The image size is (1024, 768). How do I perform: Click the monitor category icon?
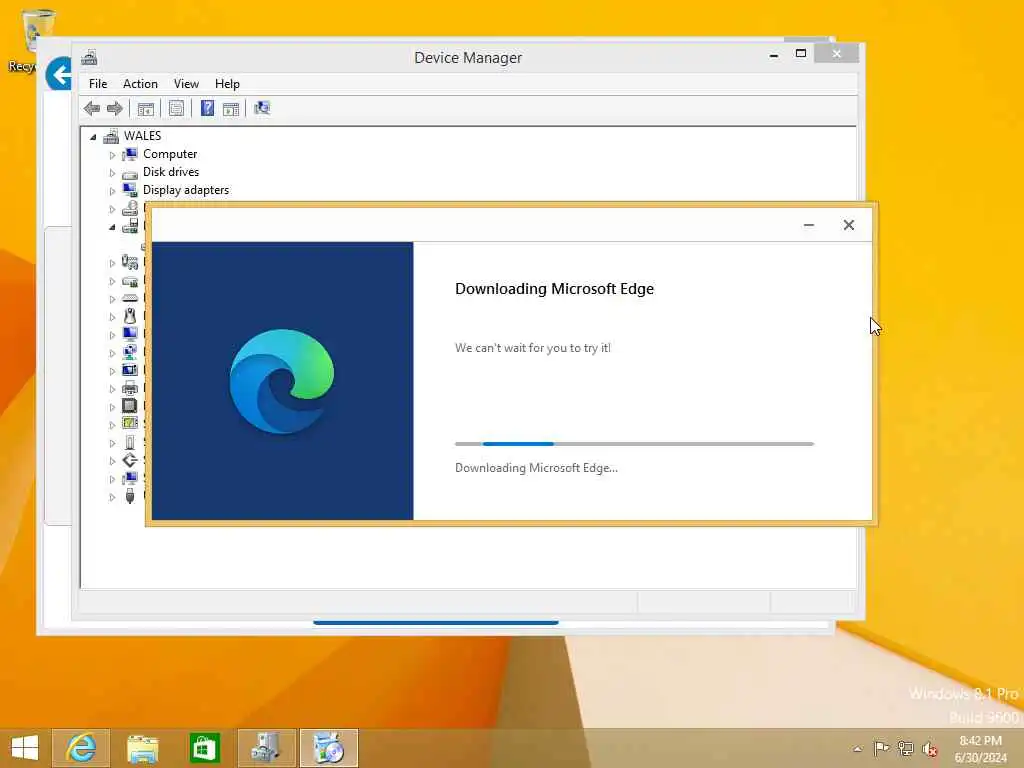pos(130,334)
